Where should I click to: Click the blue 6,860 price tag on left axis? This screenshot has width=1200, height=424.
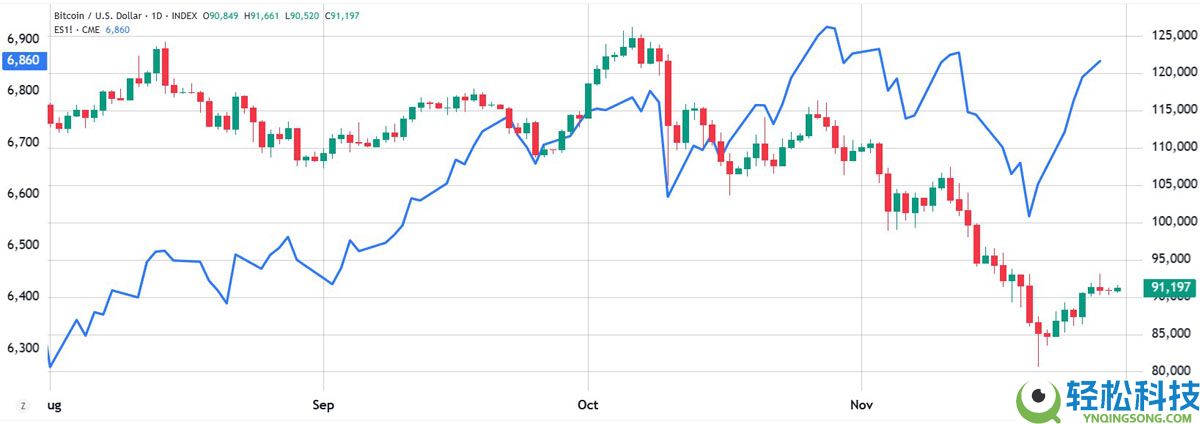(22, 60)
